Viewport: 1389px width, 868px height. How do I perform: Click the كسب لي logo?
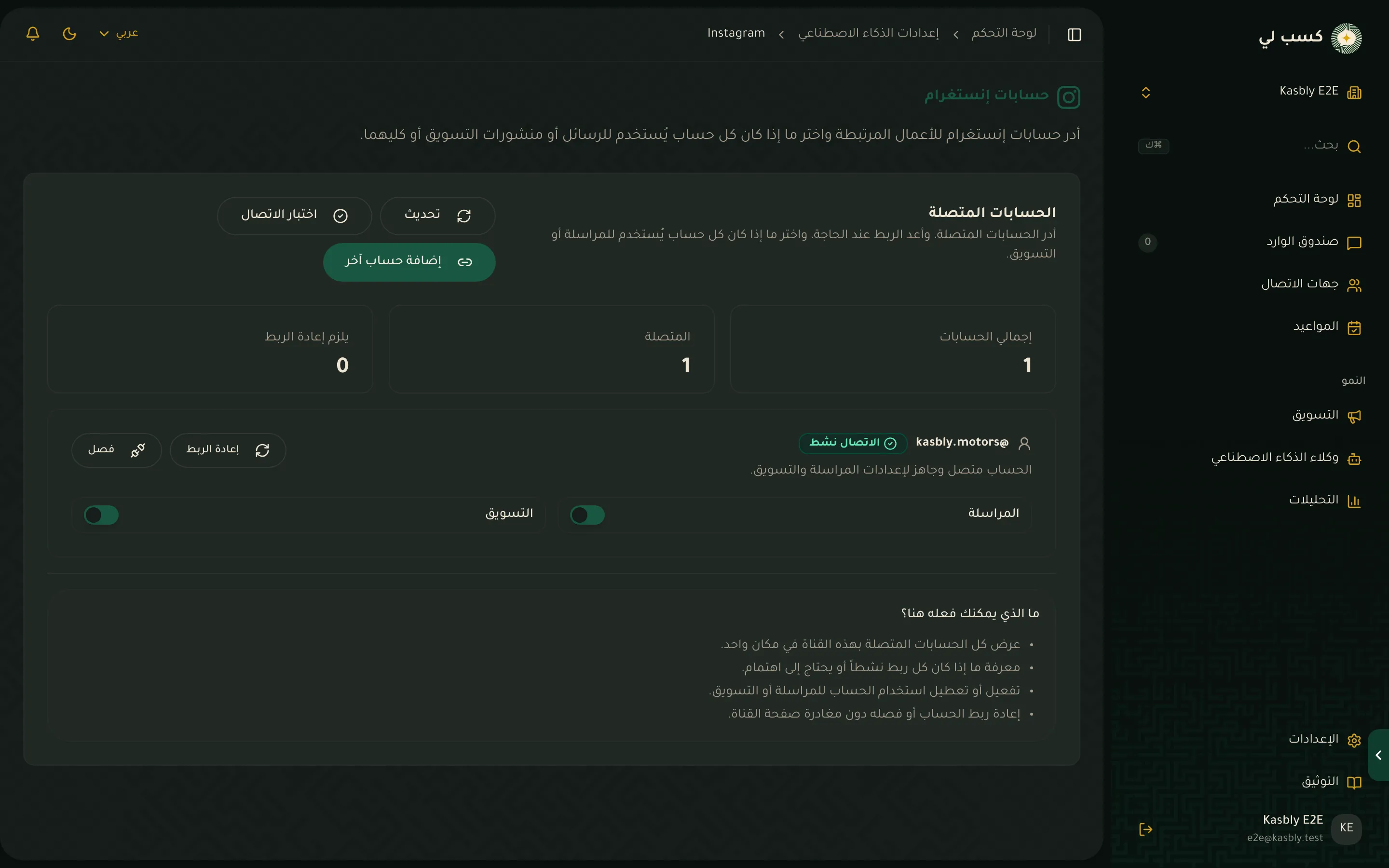click(1310, 38)
